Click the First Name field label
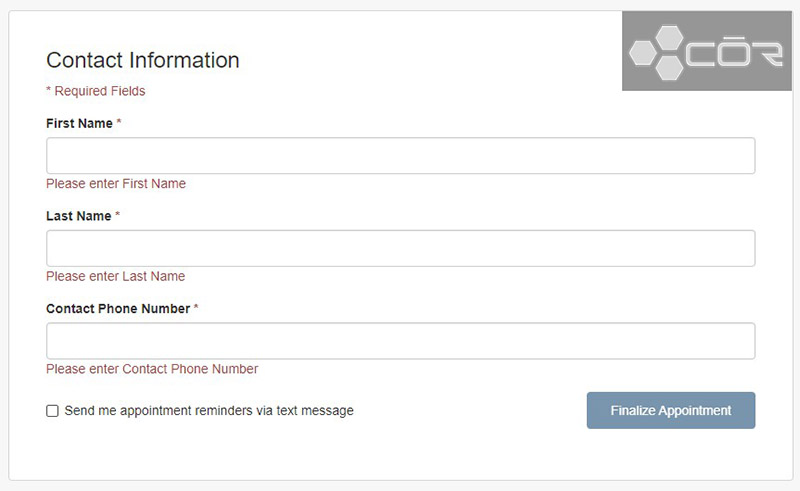This screenshot has width=800, height=491. tap(79, 124)
